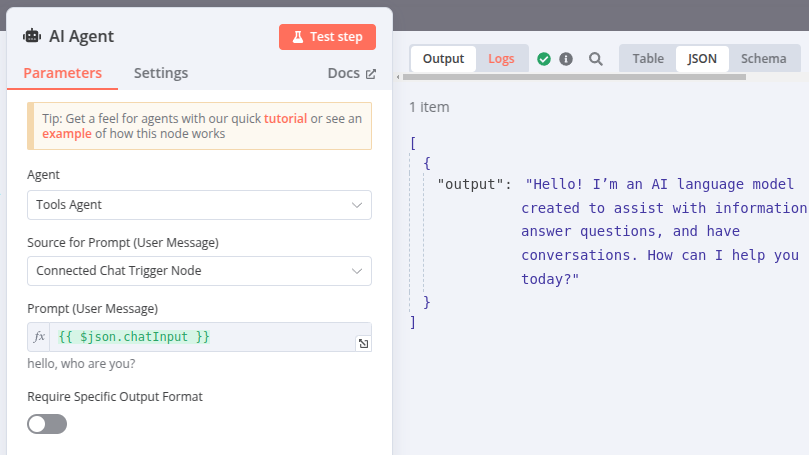
Task: Toggle Require Specific Output Format
Action: pos(47,424)
